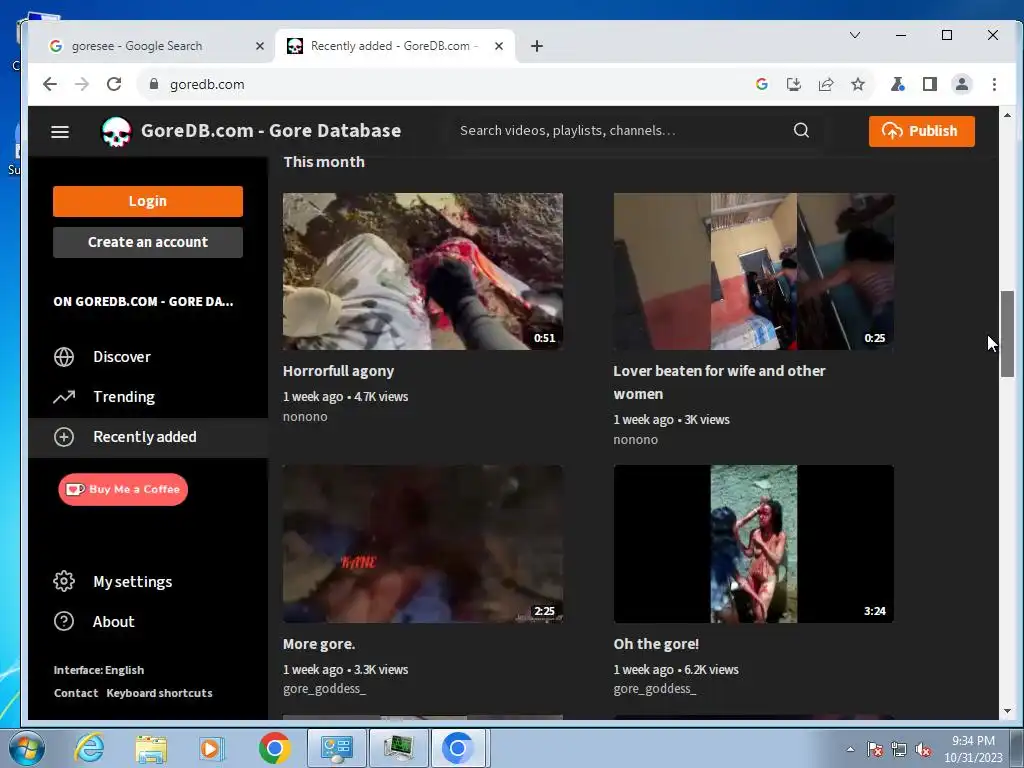Bookmark this page with star
Image resolution: width=1024 pixels, height=768 pixels.
tap(857, 84)
